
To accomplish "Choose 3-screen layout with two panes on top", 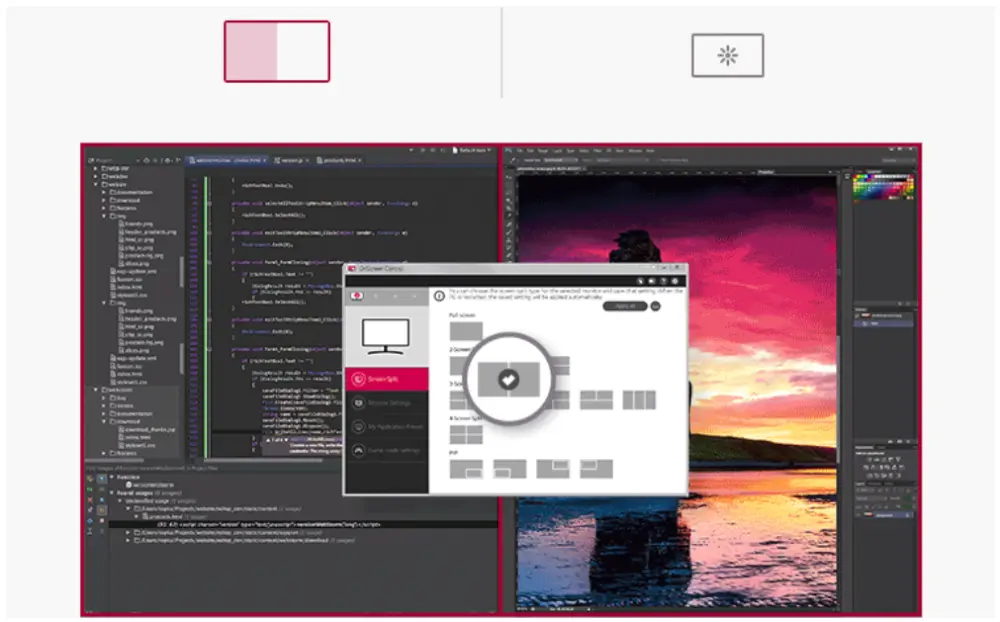I will [x=596, y=400].
